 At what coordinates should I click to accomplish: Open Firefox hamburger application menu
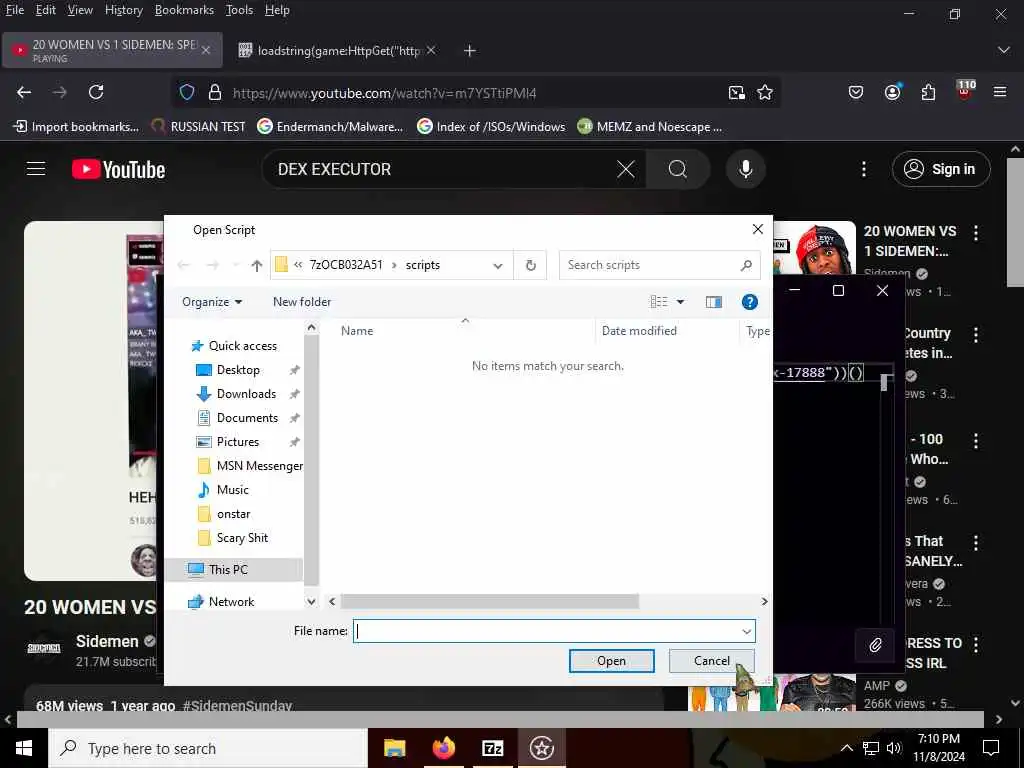pyautogui.click(x=1000, y=92)
